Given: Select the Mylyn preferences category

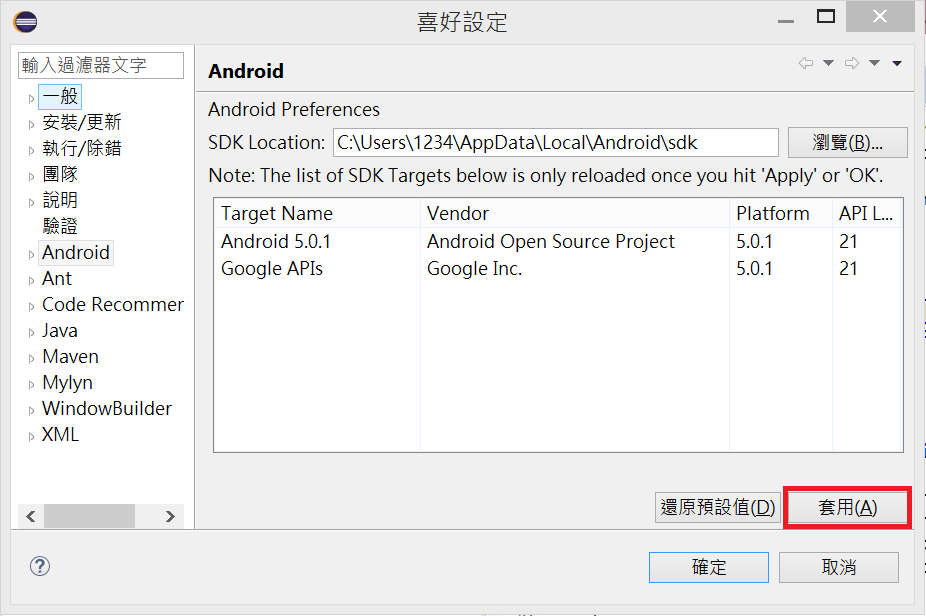Looking at the screenshot, I should tap(67, 383).
